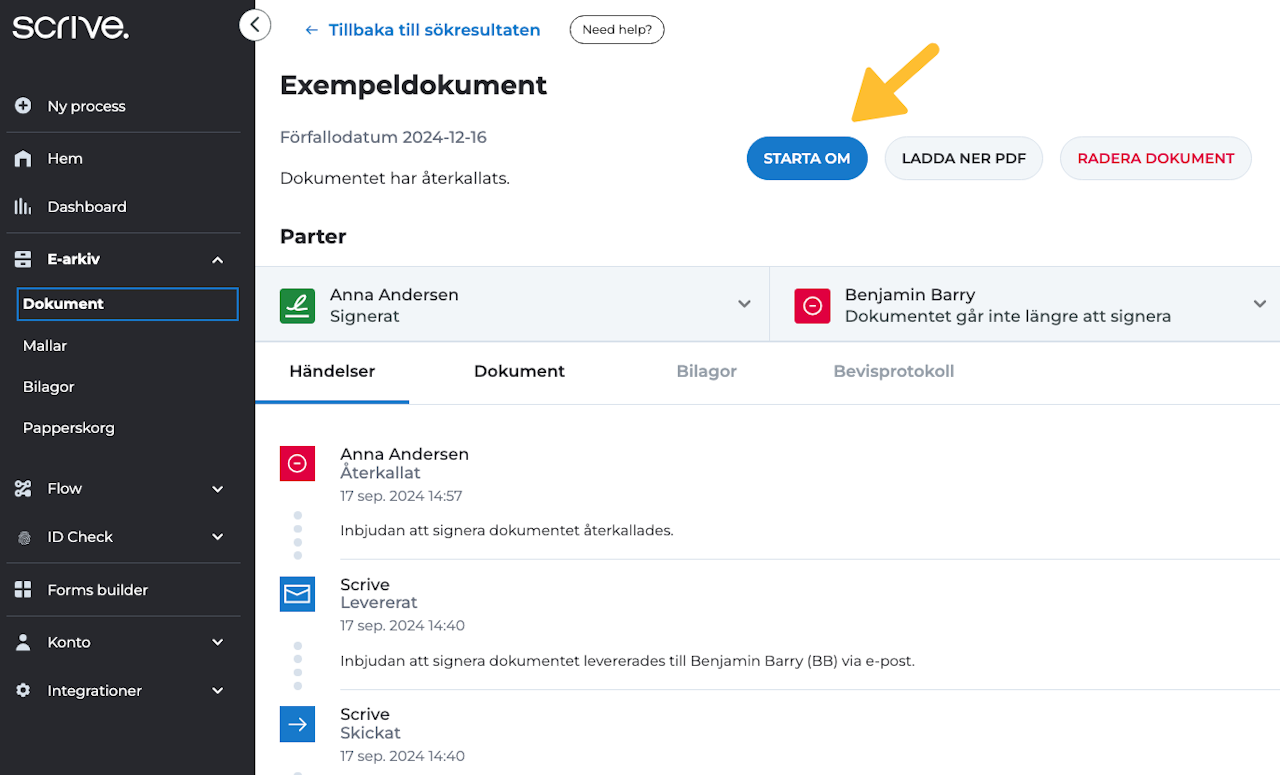Expand the Flow menu section

218,489
